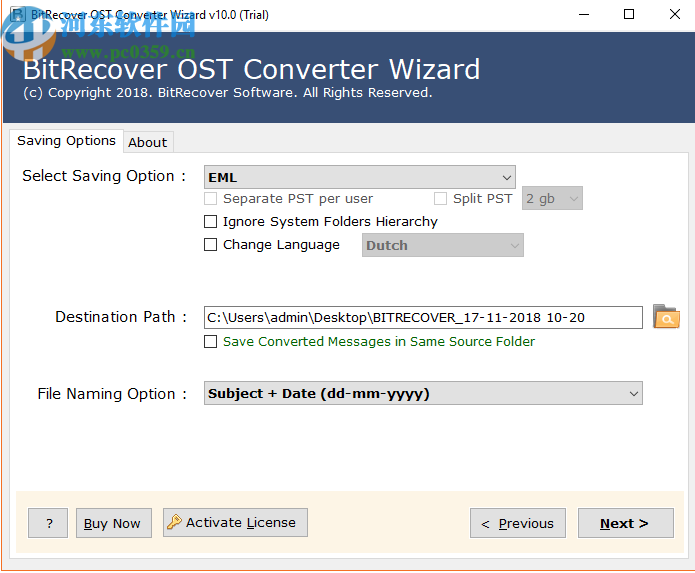
Task: Open the Dutch language dropdown
Action: 442,245
